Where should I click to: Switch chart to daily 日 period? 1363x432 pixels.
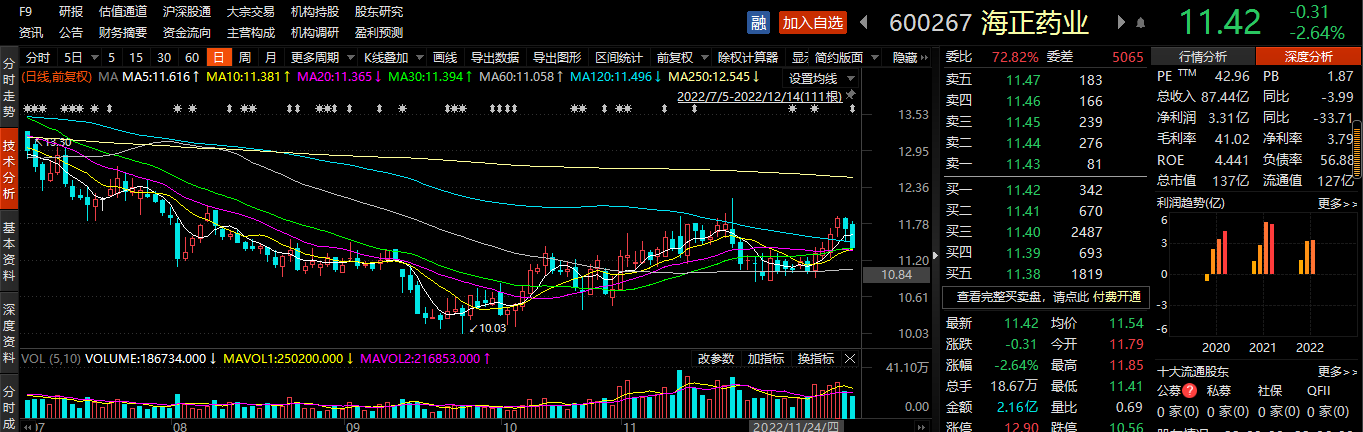(x=217, y=57)
